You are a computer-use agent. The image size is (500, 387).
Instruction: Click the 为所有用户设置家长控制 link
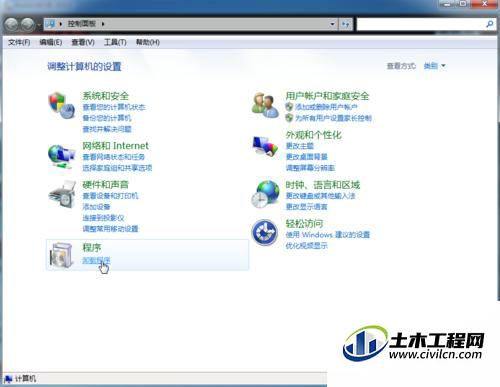(x=333, y=118)
